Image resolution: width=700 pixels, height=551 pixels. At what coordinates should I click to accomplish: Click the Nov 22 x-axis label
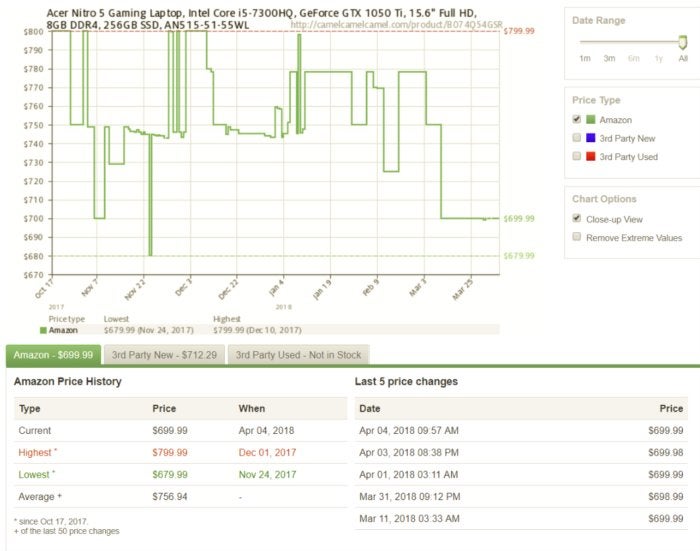(135, 289)
